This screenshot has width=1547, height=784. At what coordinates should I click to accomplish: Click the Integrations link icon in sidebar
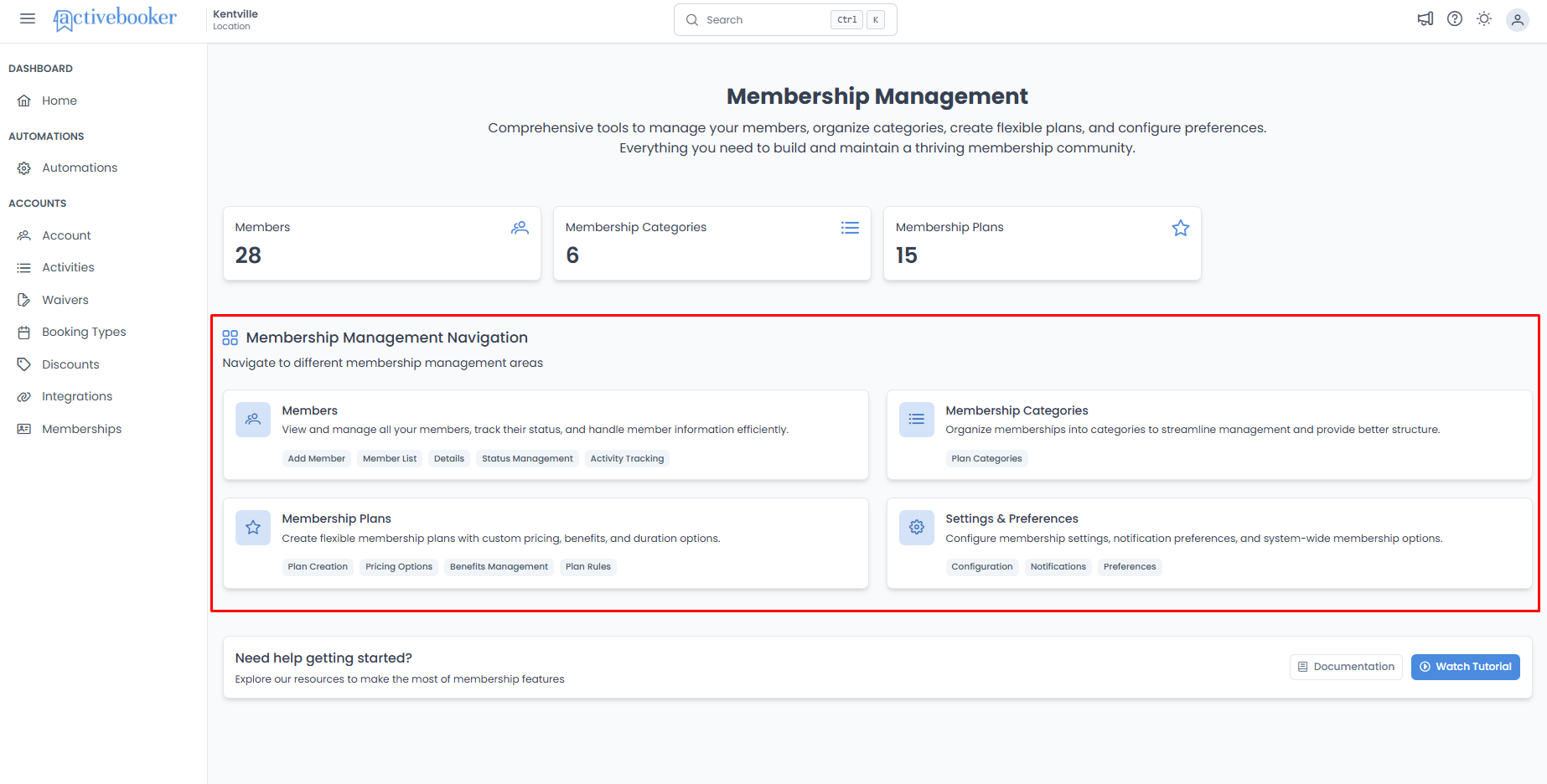pyautogui.click(x=24, y=397)
